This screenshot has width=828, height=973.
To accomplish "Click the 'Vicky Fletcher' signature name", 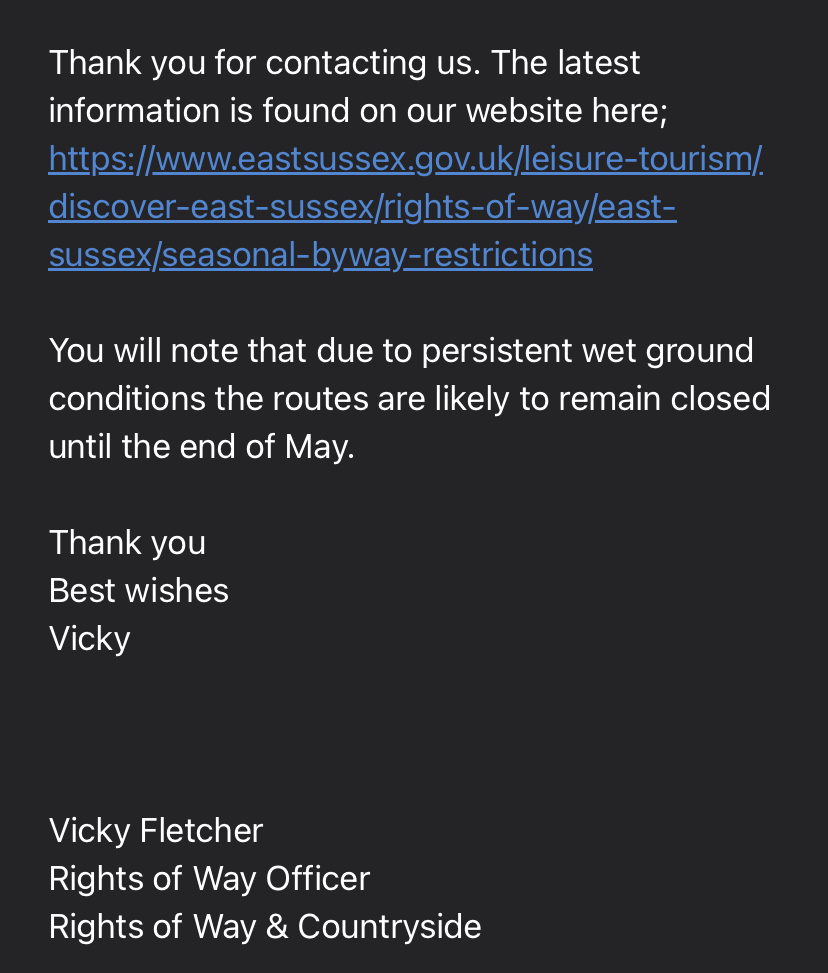I will [x=156, y=831].
